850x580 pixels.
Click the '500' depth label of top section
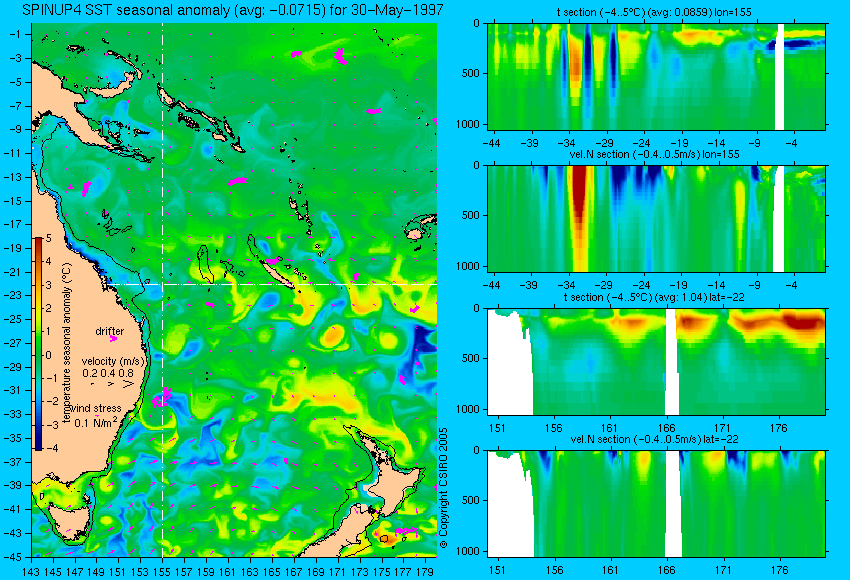[471, 73]
